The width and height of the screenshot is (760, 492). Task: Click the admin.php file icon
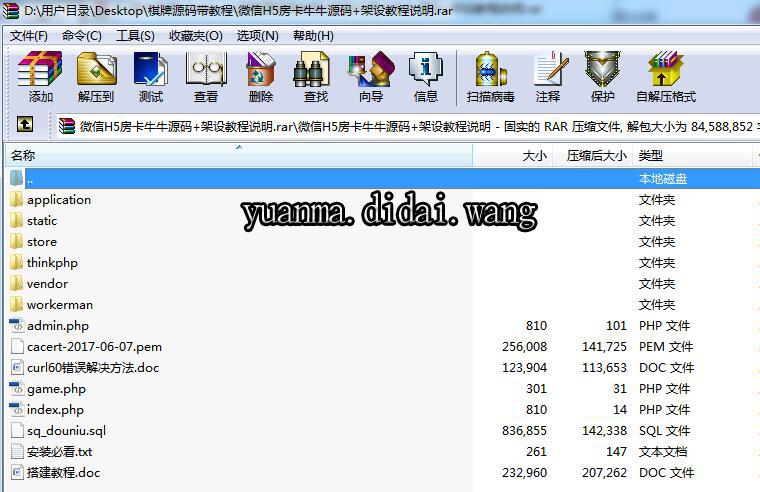pyautogui.click(x=17, y=325)
